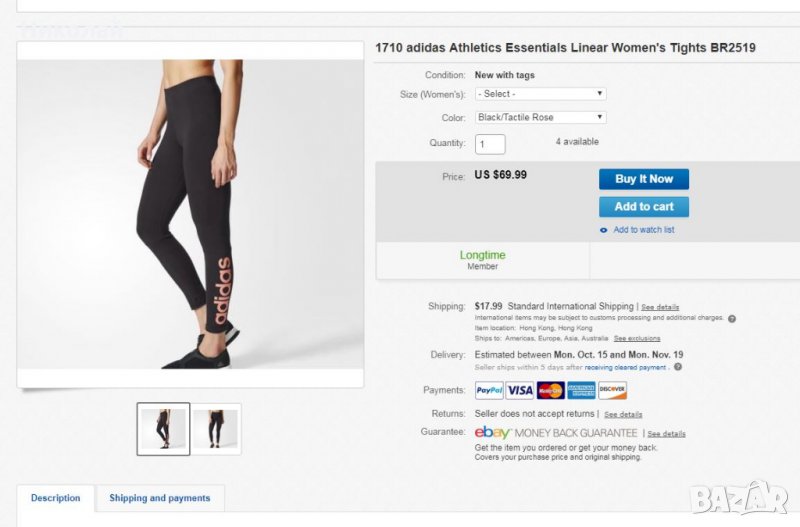
Task: Click the Quantity input field
Action: [x=490, y=144]
